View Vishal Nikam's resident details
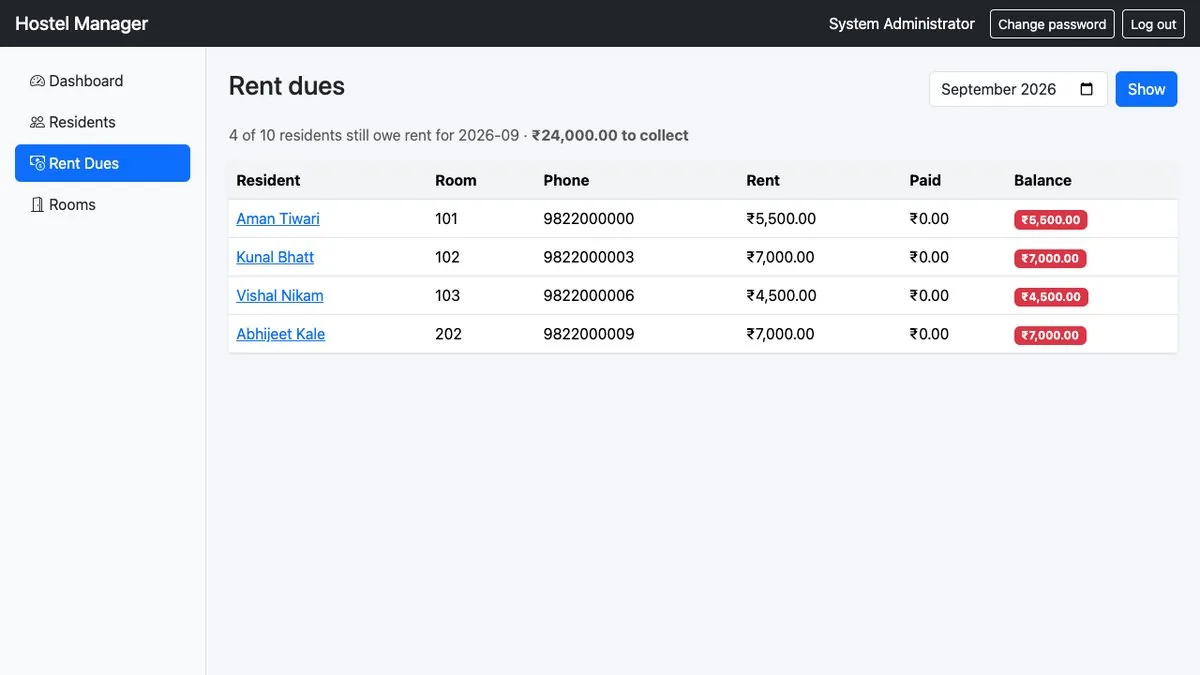 click(280, 296)
